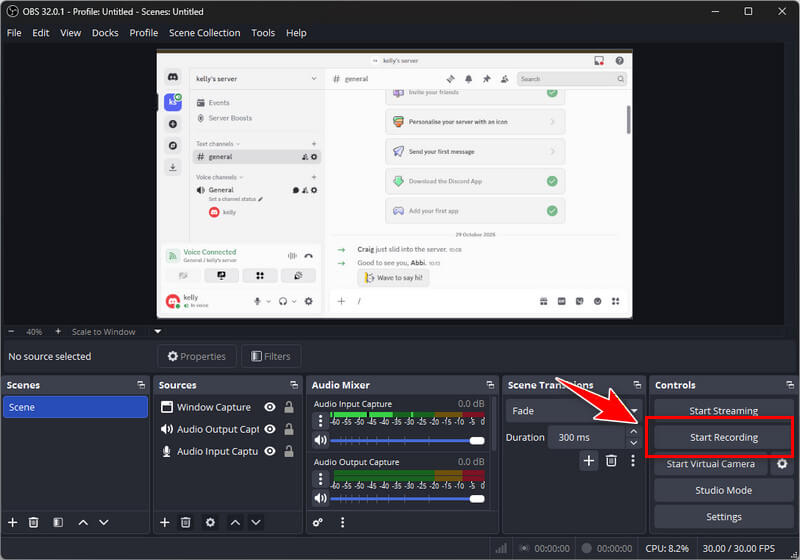Add a new source with plus icon
The height and width of the screenshot is (560, 800).
[x=165, y=522]
